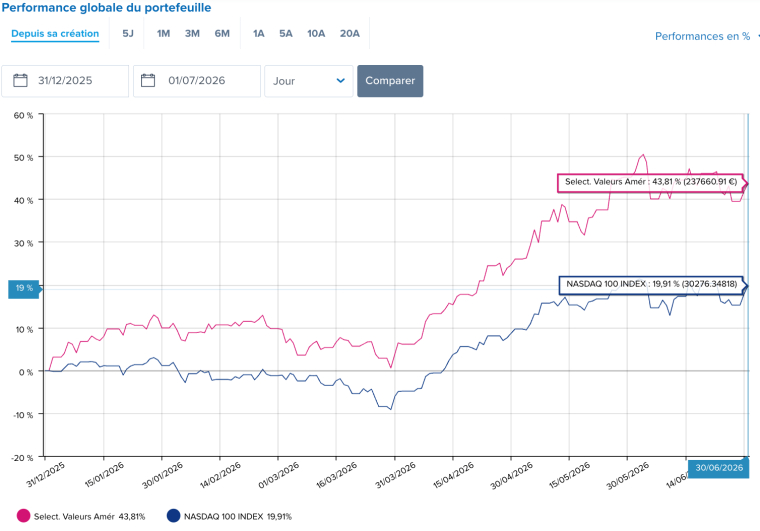Edit the 01/07/2026 end date field
This screenshot has height=531, width=760.
point(197,81)
